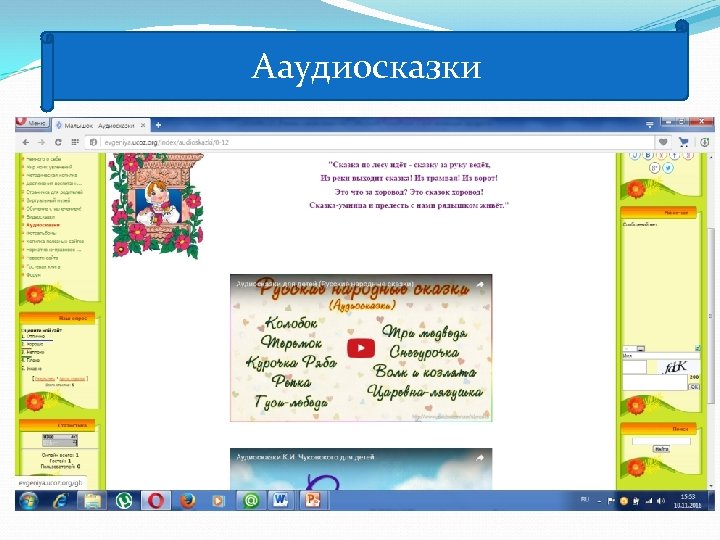Click the Action Center flag in tray

point(611,501)
